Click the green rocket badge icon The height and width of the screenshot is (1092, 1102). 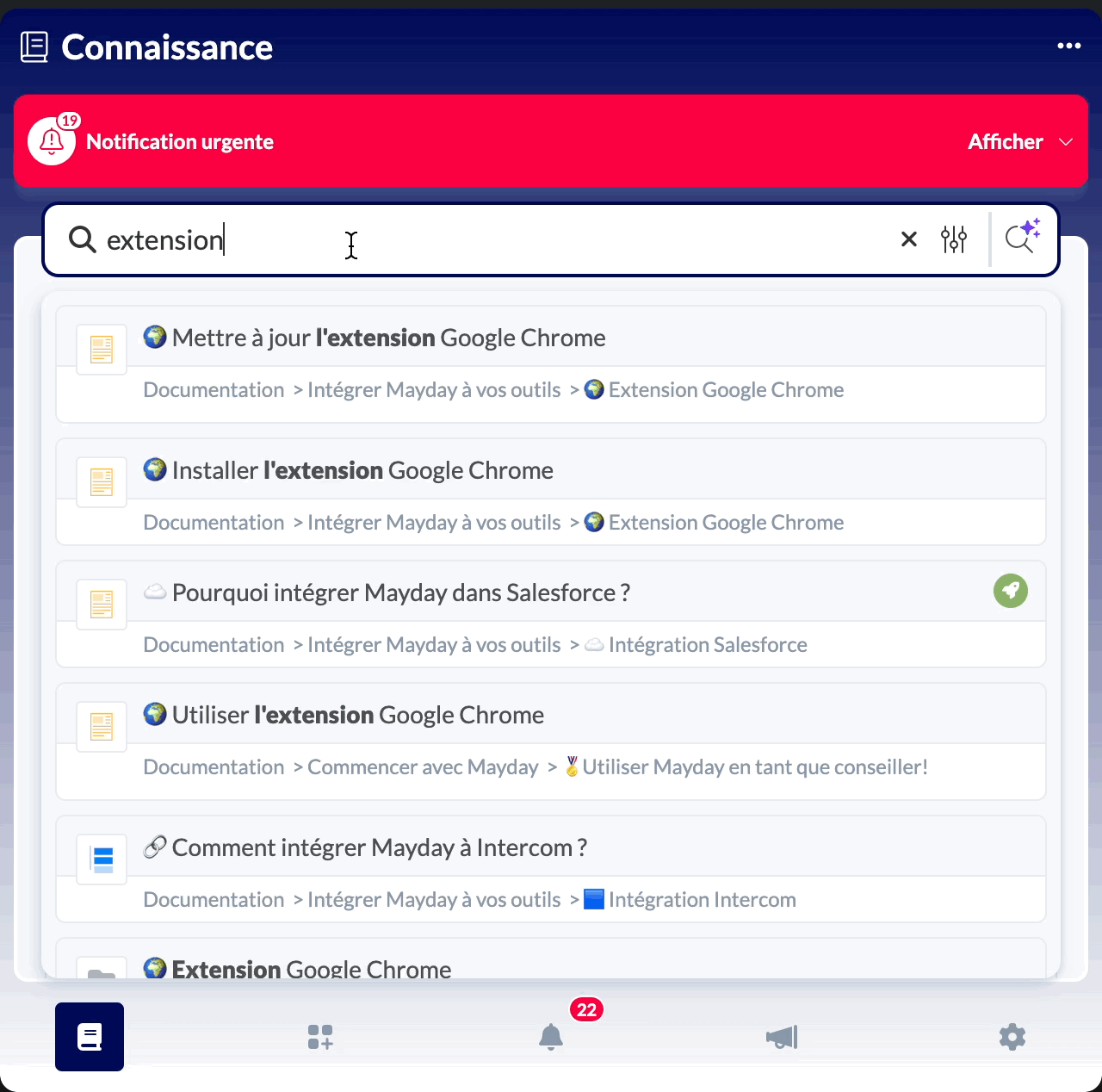coord(1010,591)
